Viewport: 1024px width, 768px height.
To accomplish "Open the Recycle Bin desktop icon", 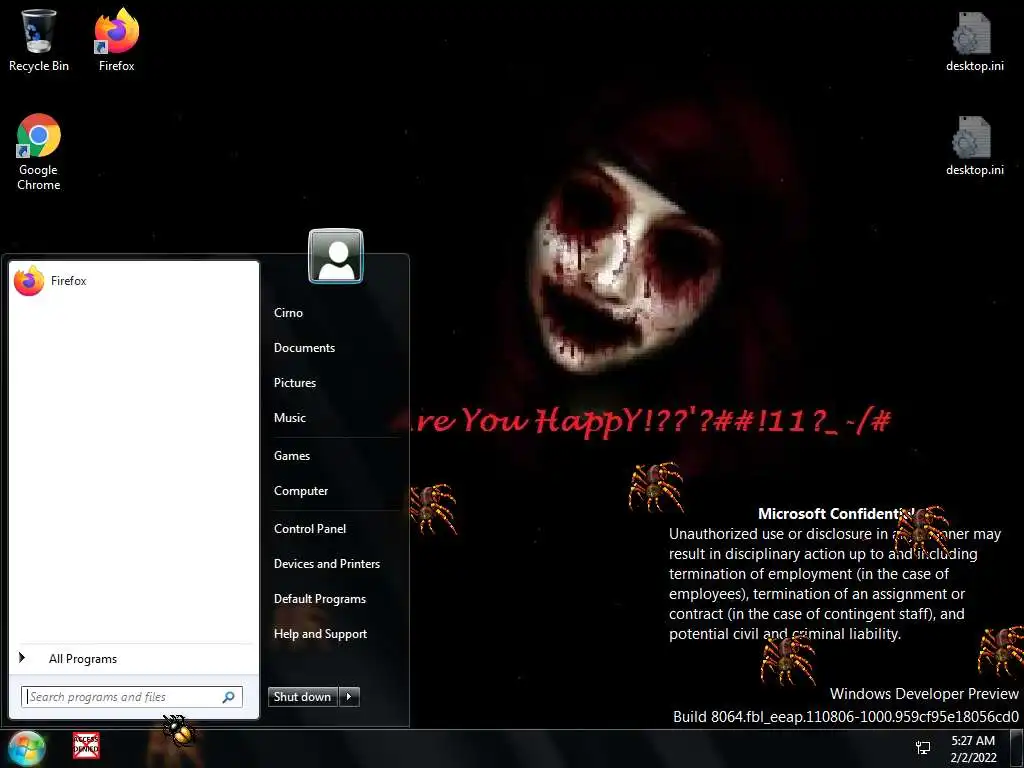I will tap(39, 40).
